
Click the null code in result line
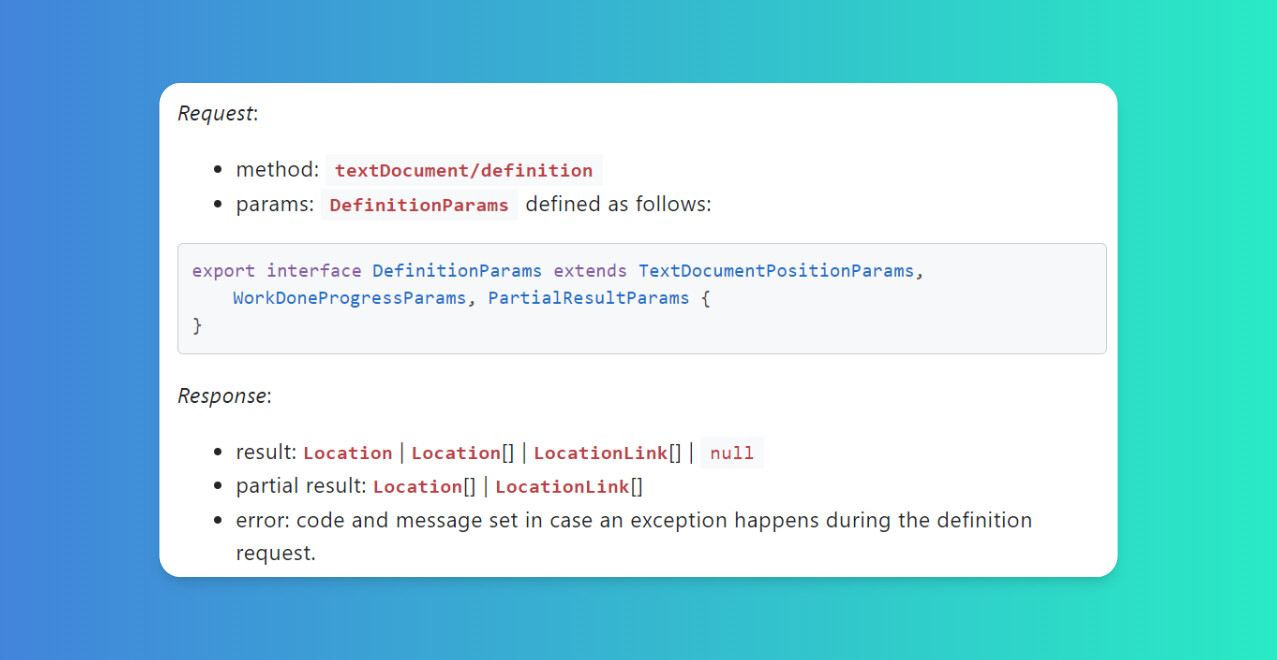[x=732, y=453]
